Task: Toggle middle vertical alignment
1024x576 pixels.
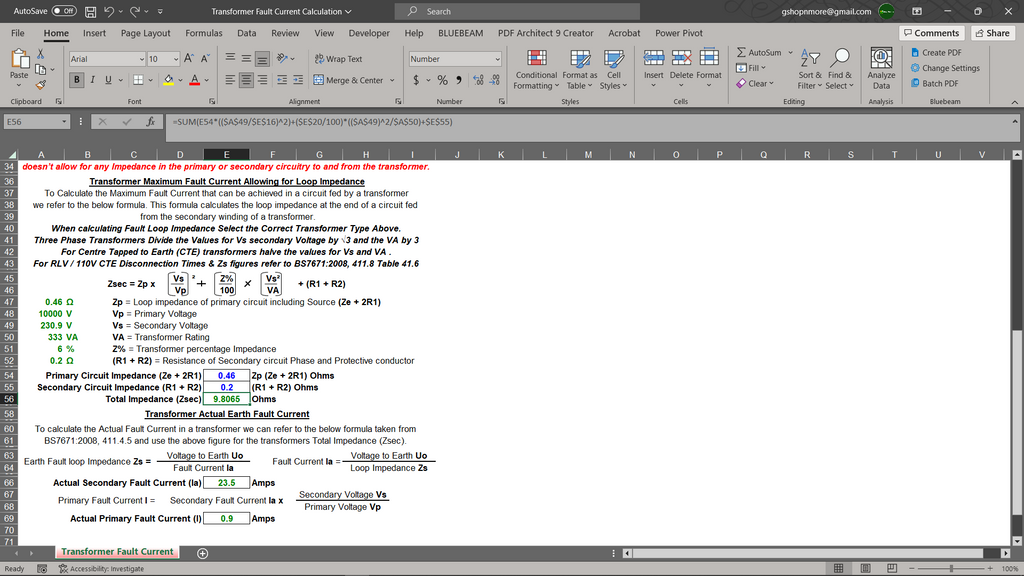Action: [246, 59]
